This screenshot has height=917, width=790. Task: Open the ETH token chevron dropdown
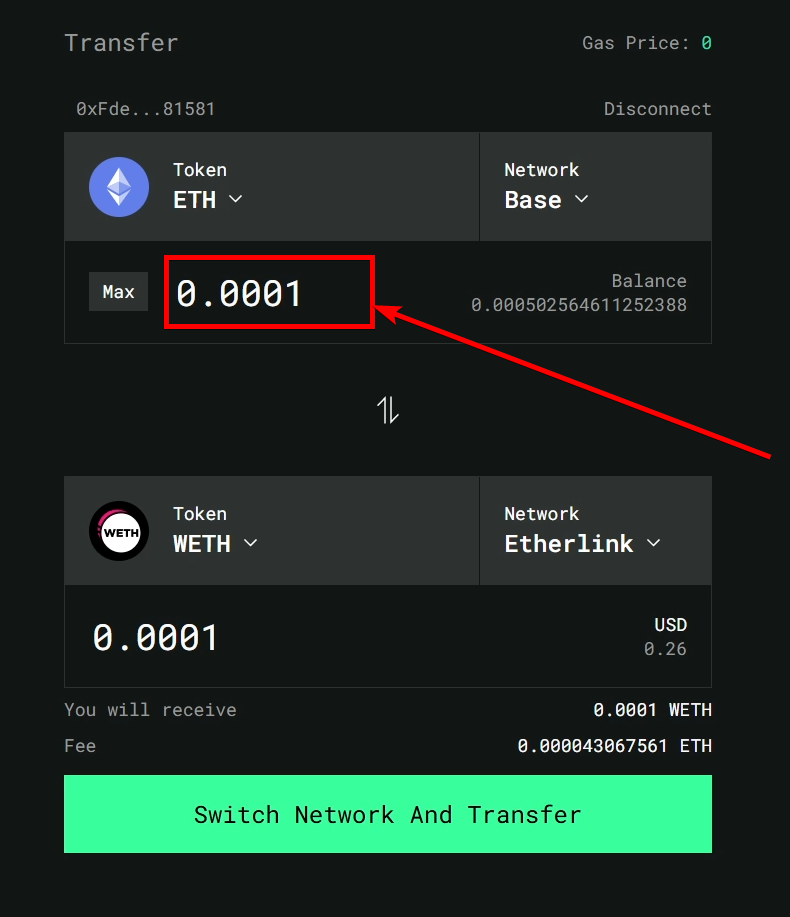[236, 199]
